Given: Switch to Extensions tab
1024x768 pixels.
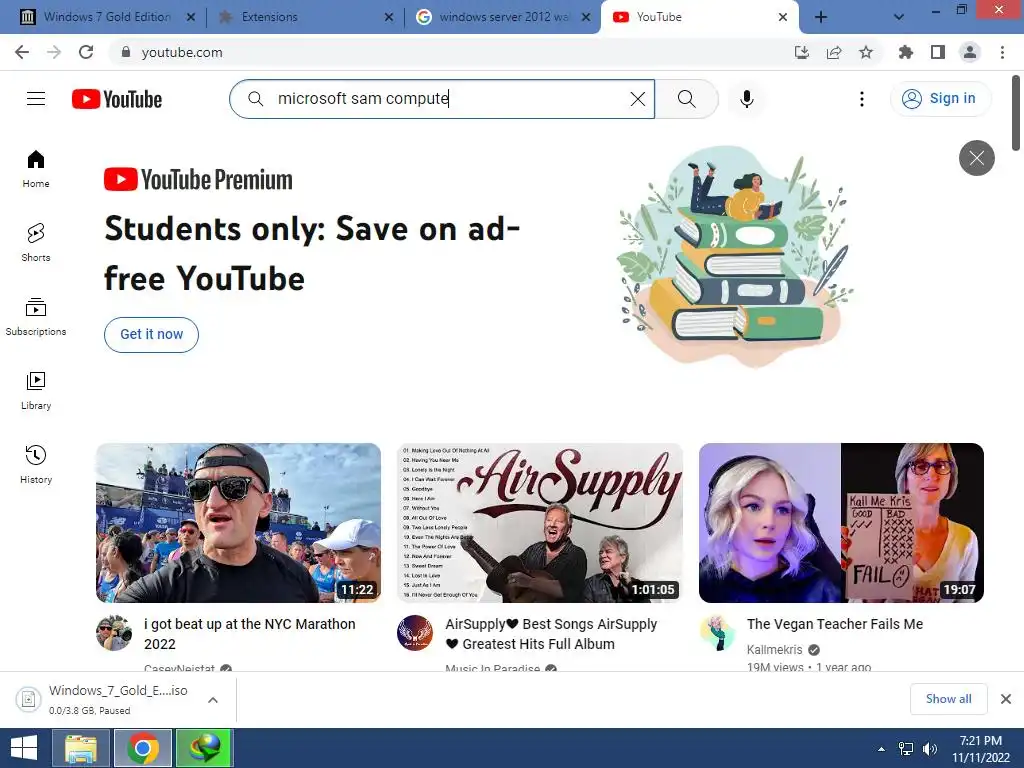Looking at the screenshot, I should [x=269, y=17].
